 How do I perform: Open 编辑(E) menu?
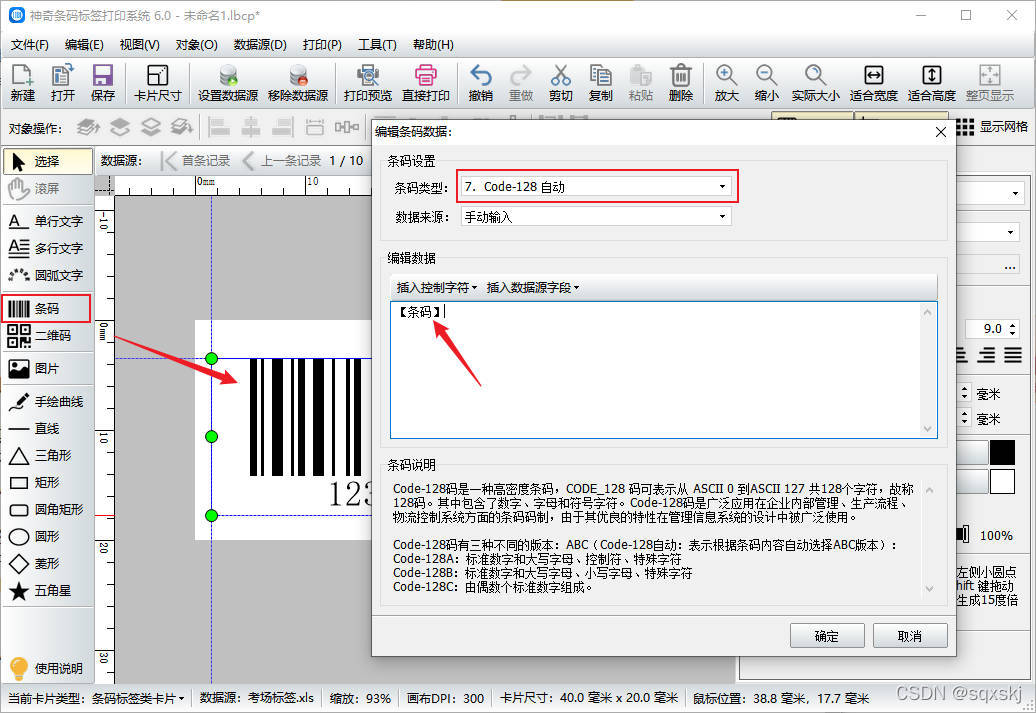[84, 44]
